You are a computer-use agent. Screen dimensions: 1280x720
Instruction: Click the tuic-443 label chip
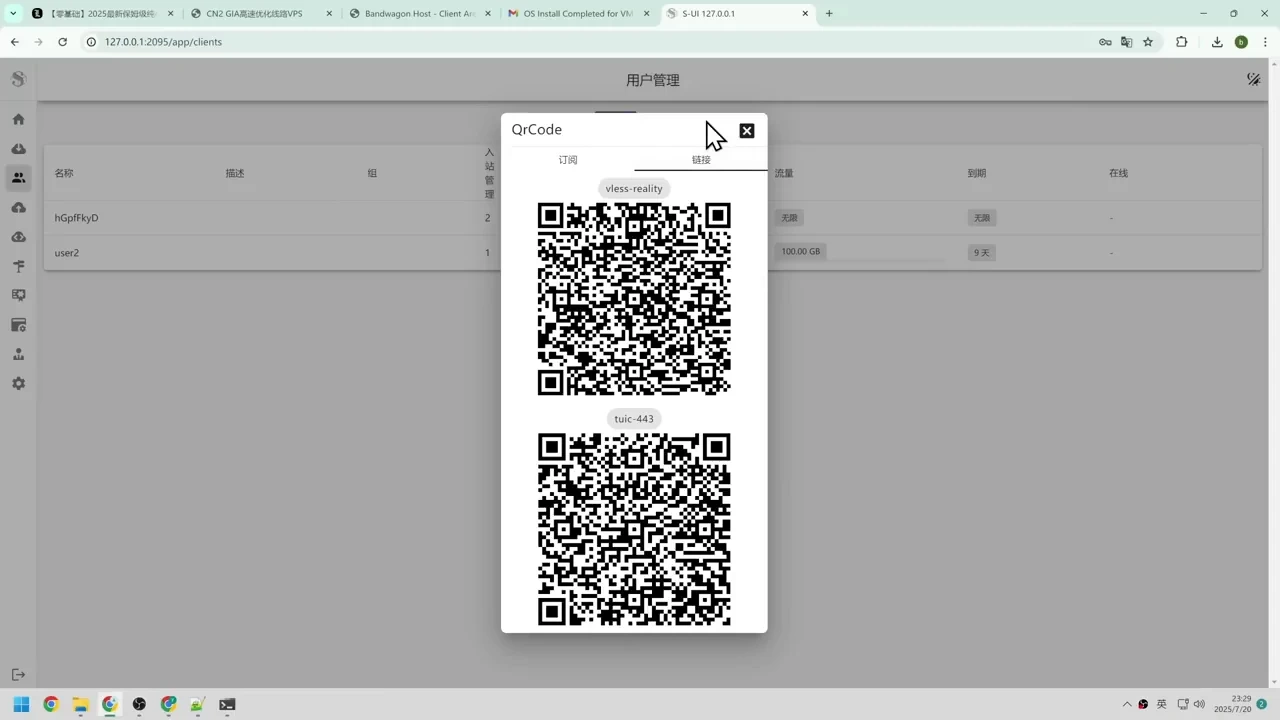click(x=634, y=419)
